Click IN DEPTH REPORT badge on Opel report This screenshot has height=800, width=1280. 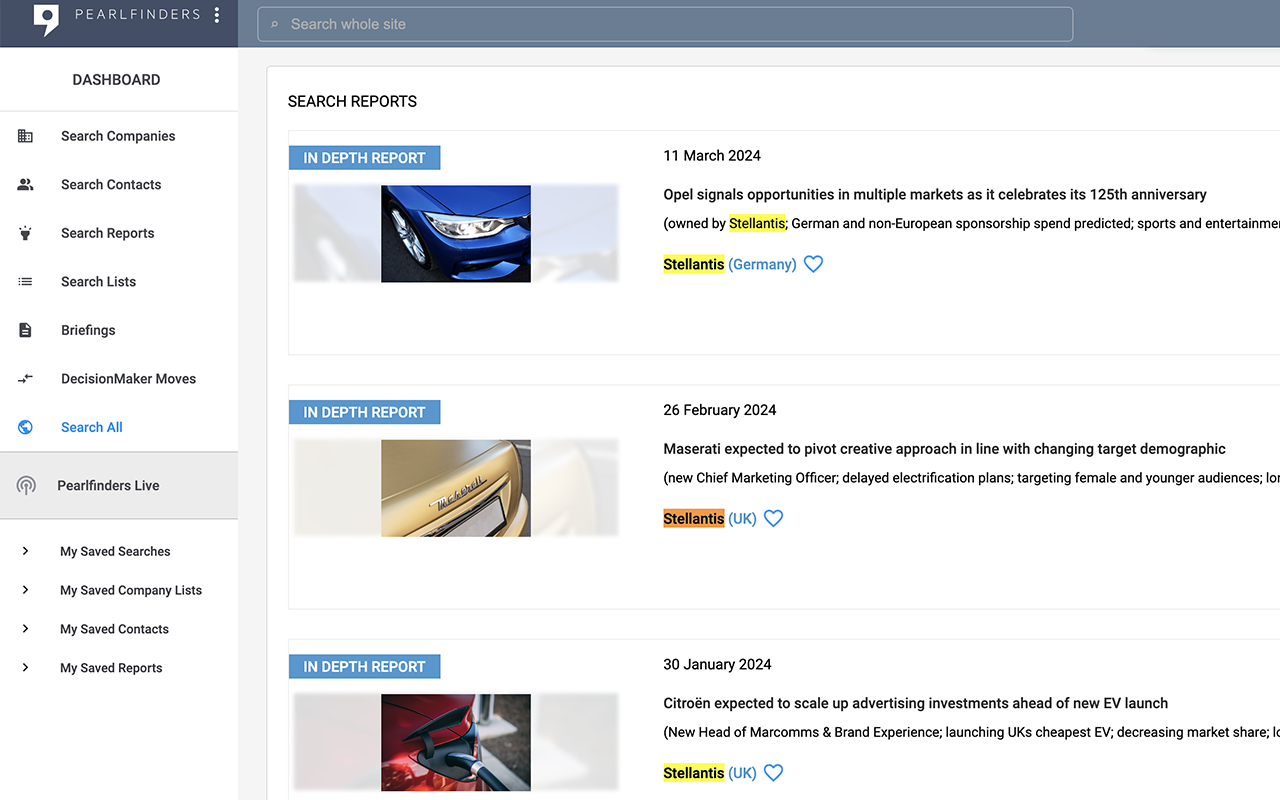pyautogui.click(x=365, y=158)
